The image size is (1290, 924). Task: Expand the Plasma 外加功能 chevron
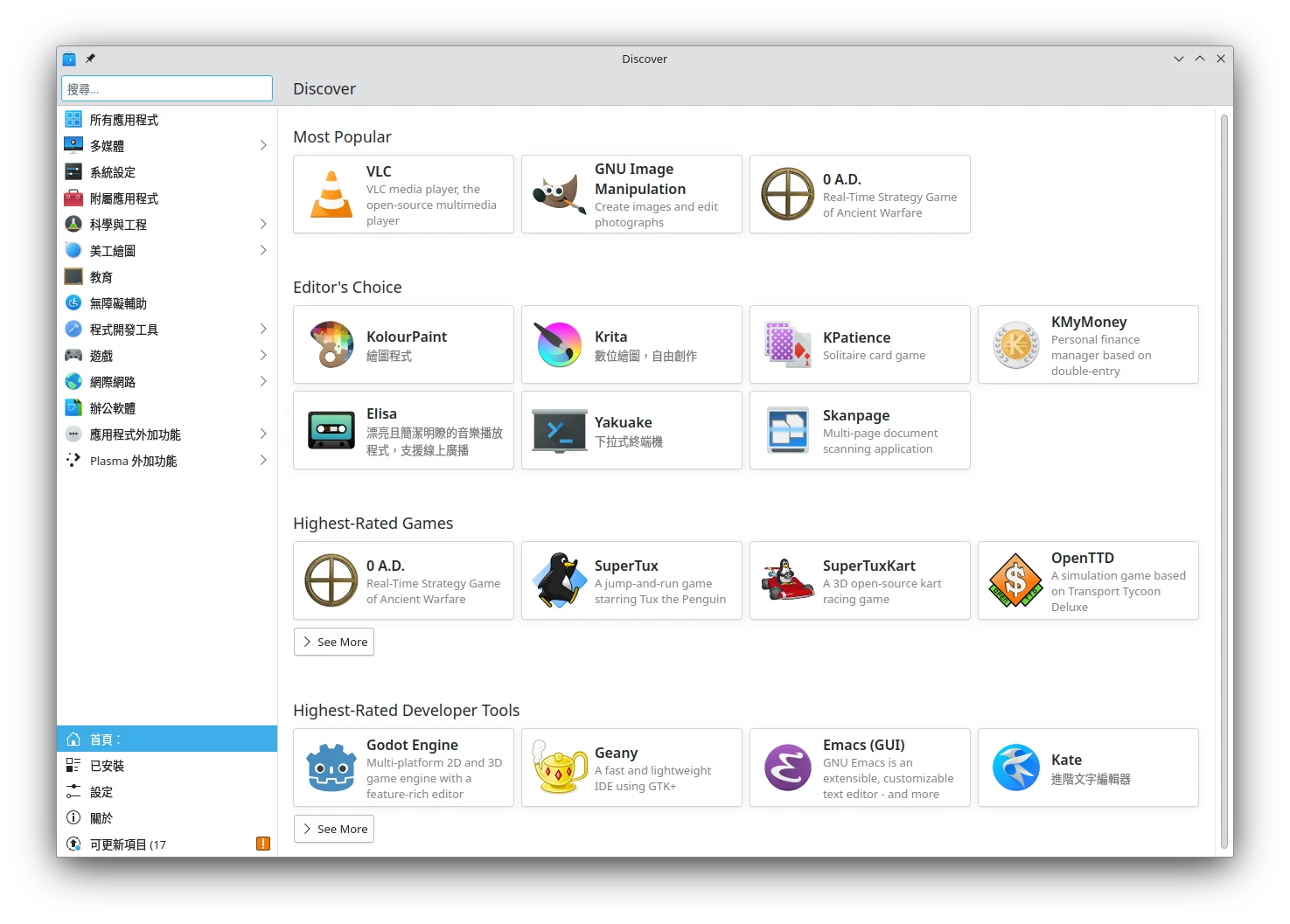(263, 460)
